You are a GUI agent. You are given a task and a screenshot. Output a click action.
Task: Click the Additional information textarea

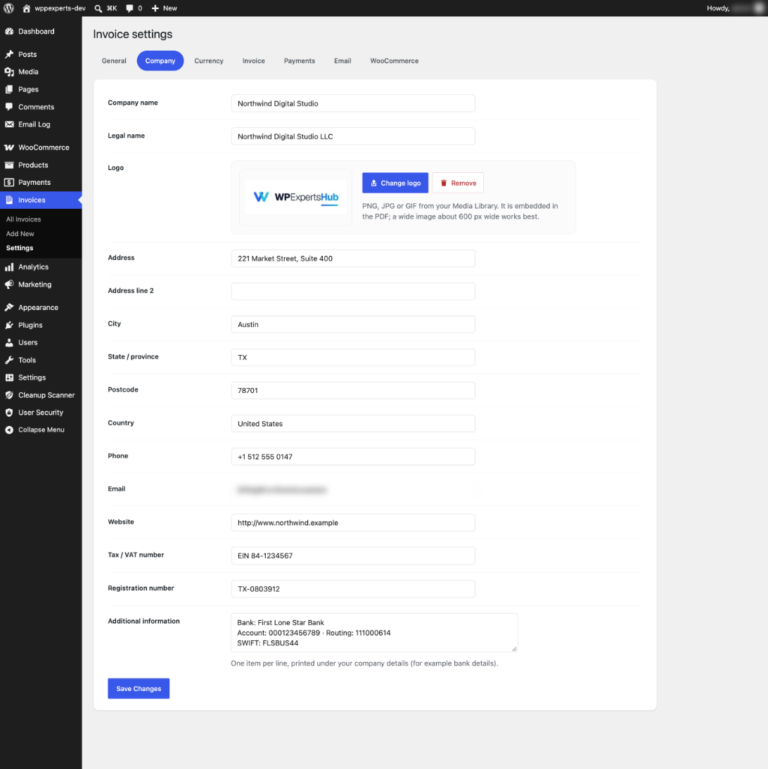[x=374, y=633]
